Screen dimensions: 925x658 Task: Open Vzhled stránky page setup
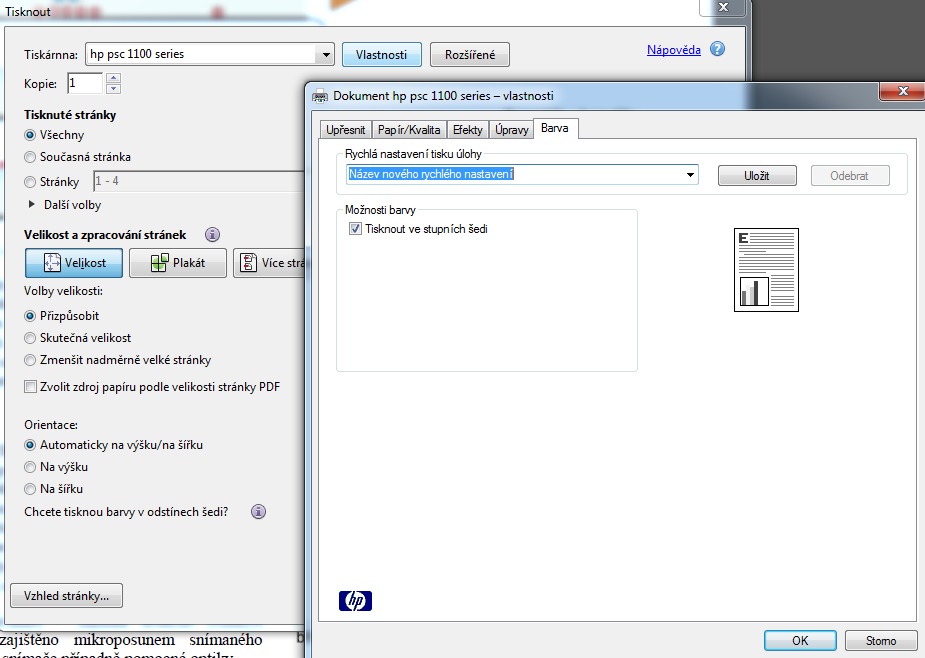point(67,595)
